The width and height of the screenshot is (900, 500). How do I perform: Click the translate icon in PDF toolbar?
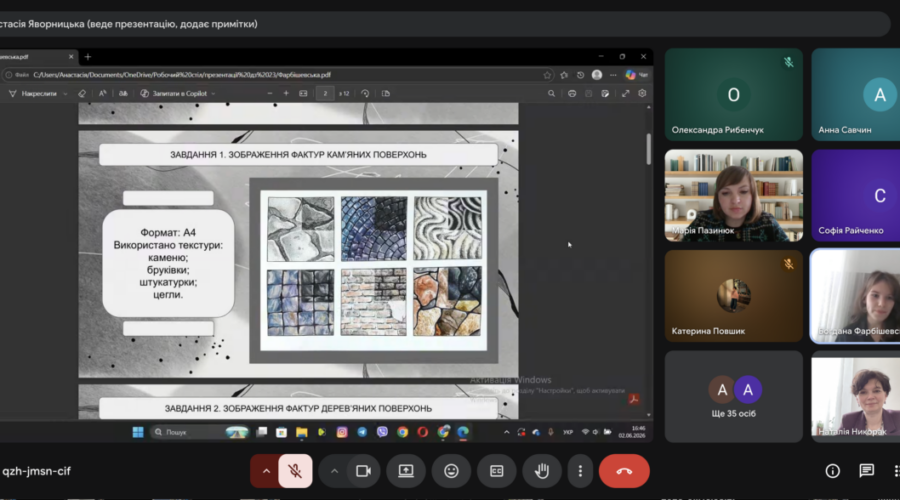123,94
